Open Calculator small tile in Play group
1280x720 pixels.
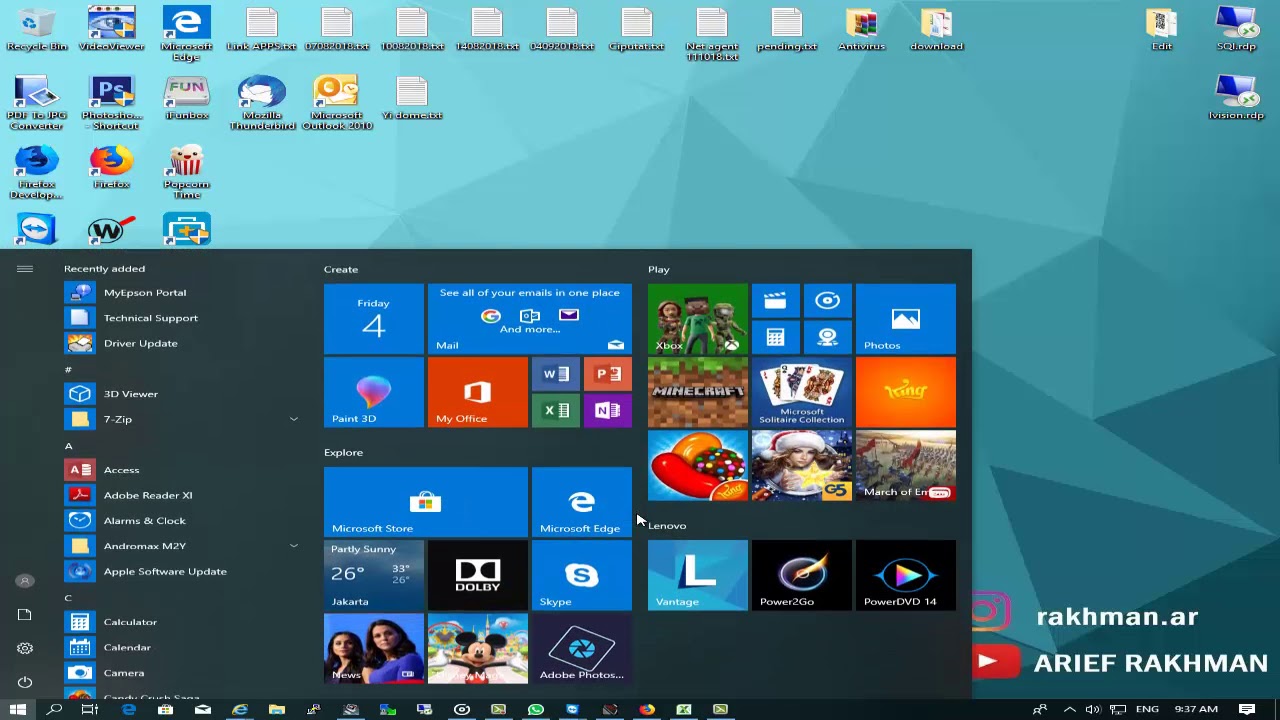[x=775, y=337]
